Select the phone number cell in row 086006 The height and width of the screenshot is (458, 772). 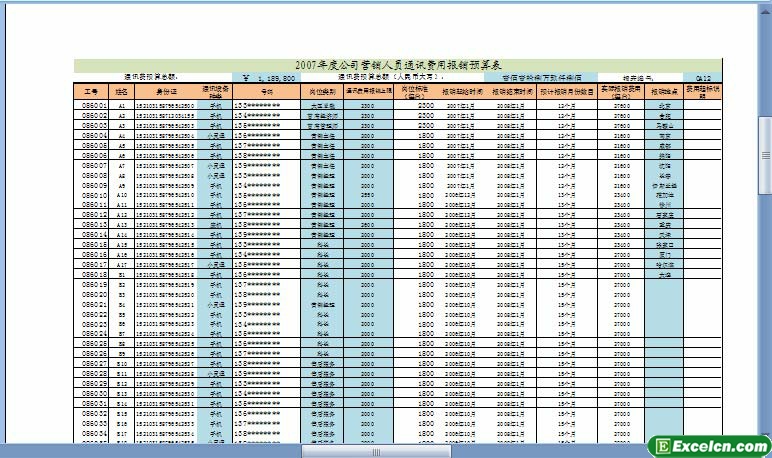pos(266,156)
